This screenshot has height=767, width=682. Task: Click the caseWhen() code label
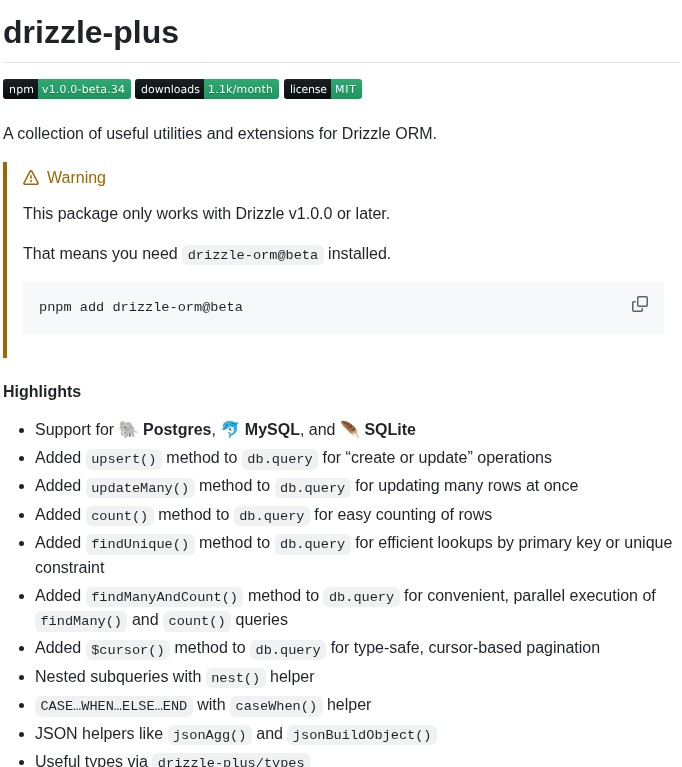276,706
